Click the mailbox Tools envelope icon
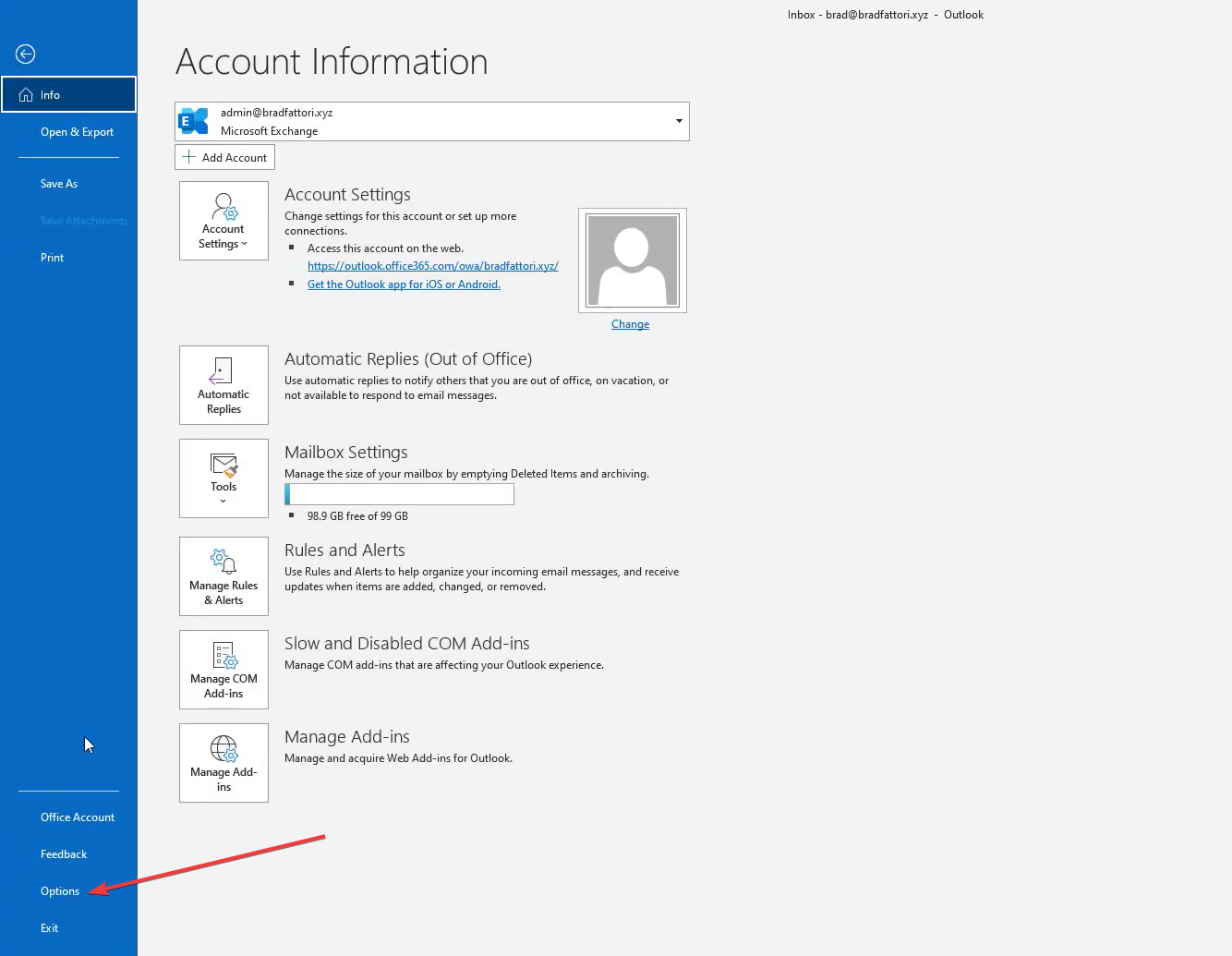1232x956 pixels. click(x=223, y=465)
